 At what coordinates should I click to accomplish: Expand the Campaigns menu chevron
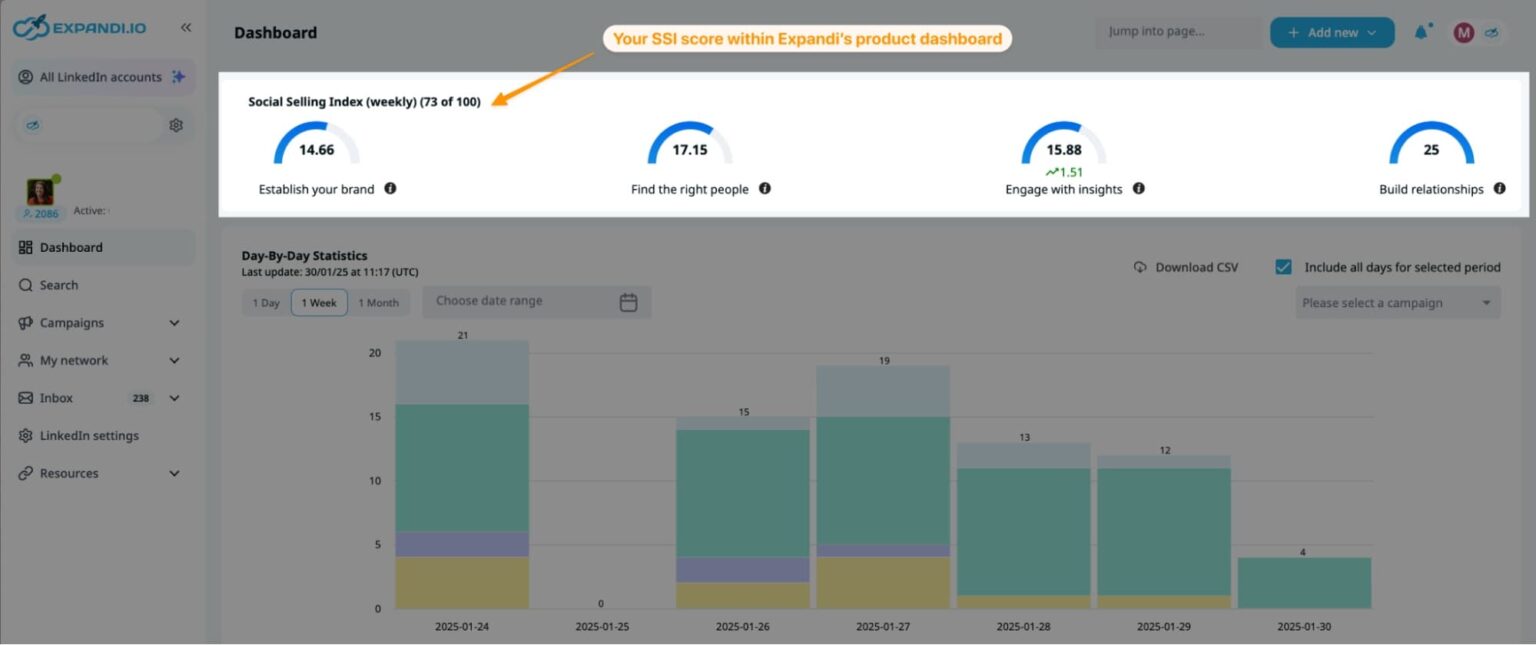click(175, 322)
